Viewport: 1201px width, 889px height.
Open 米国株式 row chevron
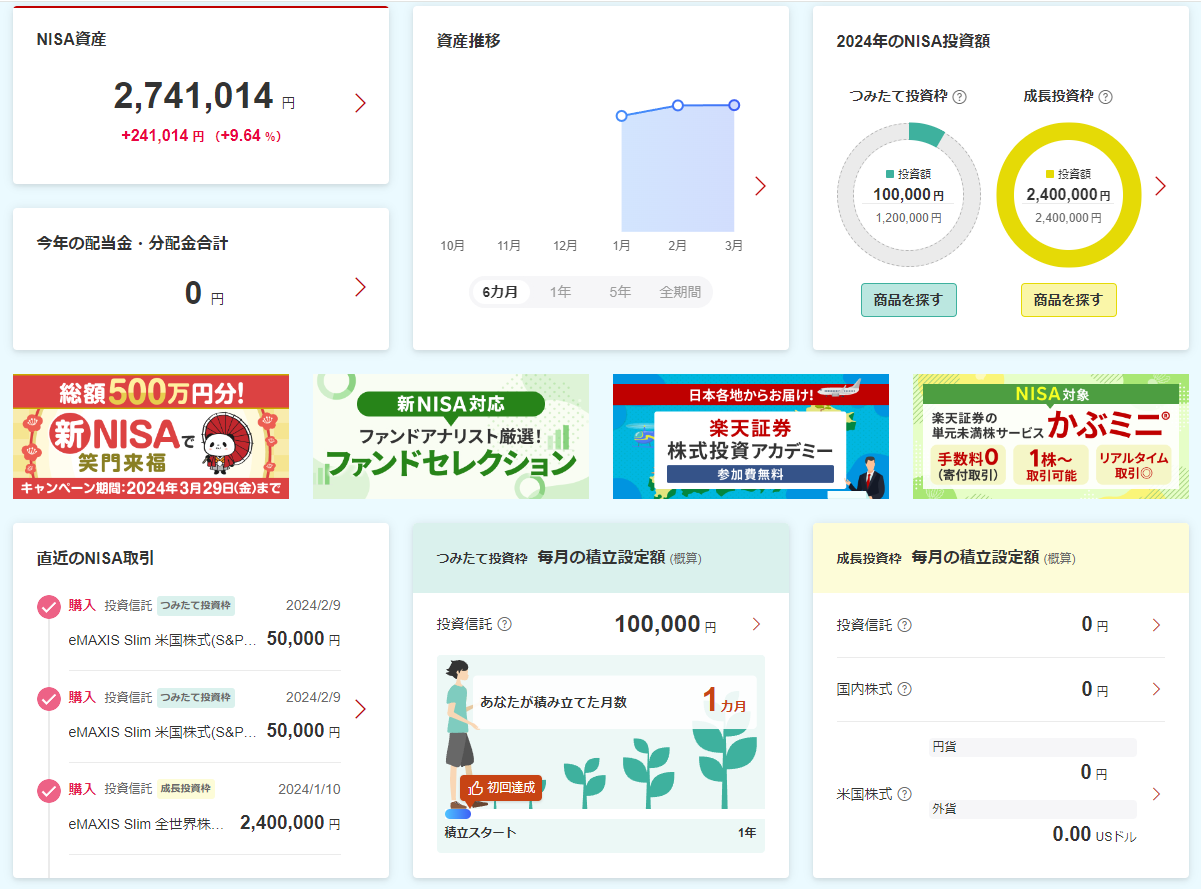[x=1156, y=794]
